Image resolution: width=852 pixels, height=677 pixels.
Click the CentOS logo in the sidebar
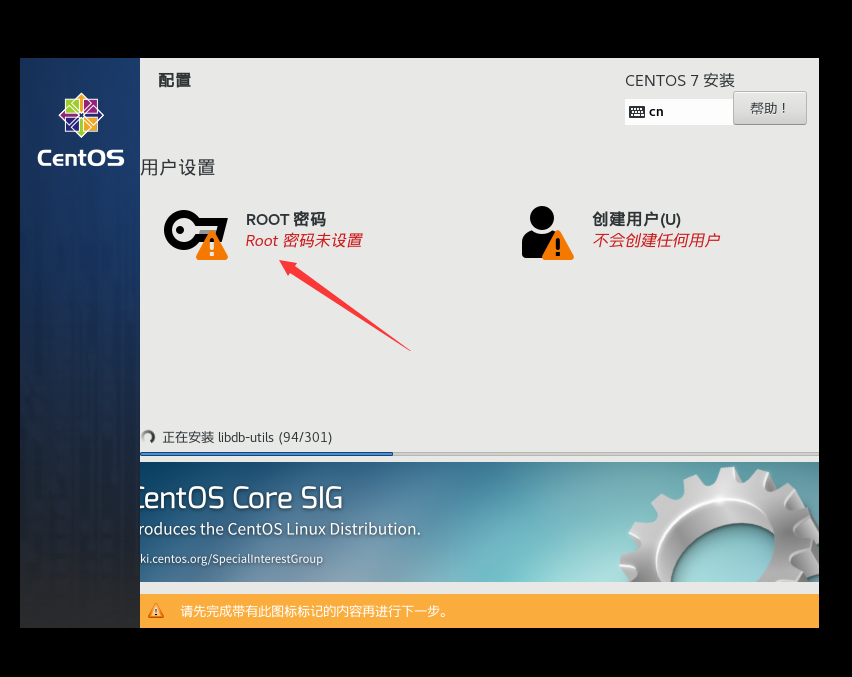[x=80, y=128]
